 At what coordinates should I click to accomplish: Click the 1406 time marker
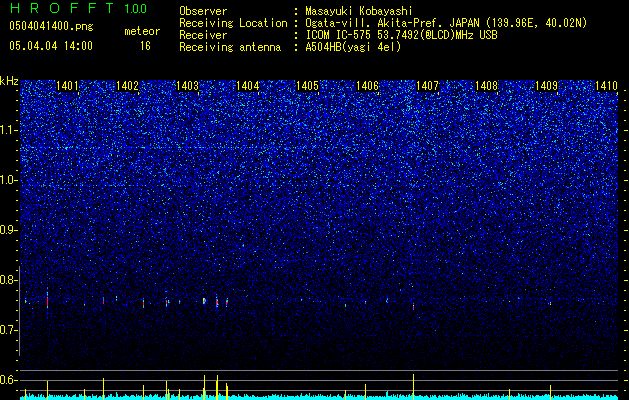367,85
